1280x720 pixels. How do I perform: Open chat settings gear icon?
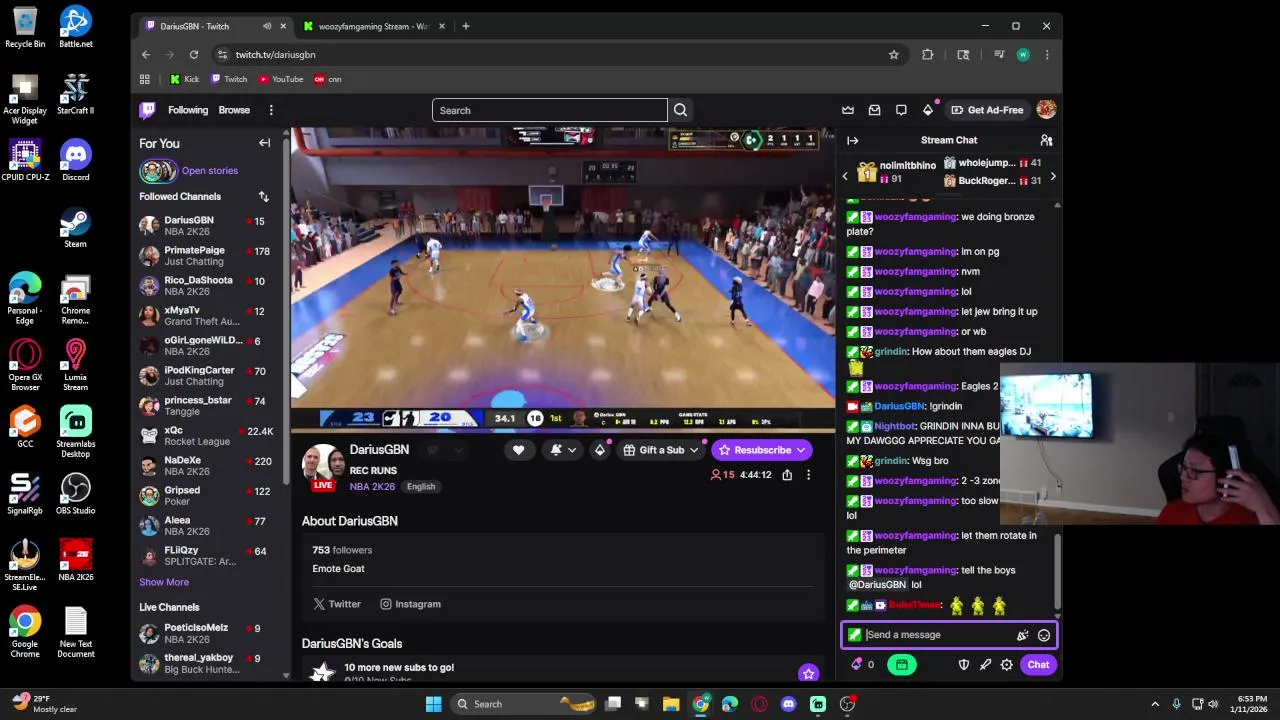pos(1006,665)
